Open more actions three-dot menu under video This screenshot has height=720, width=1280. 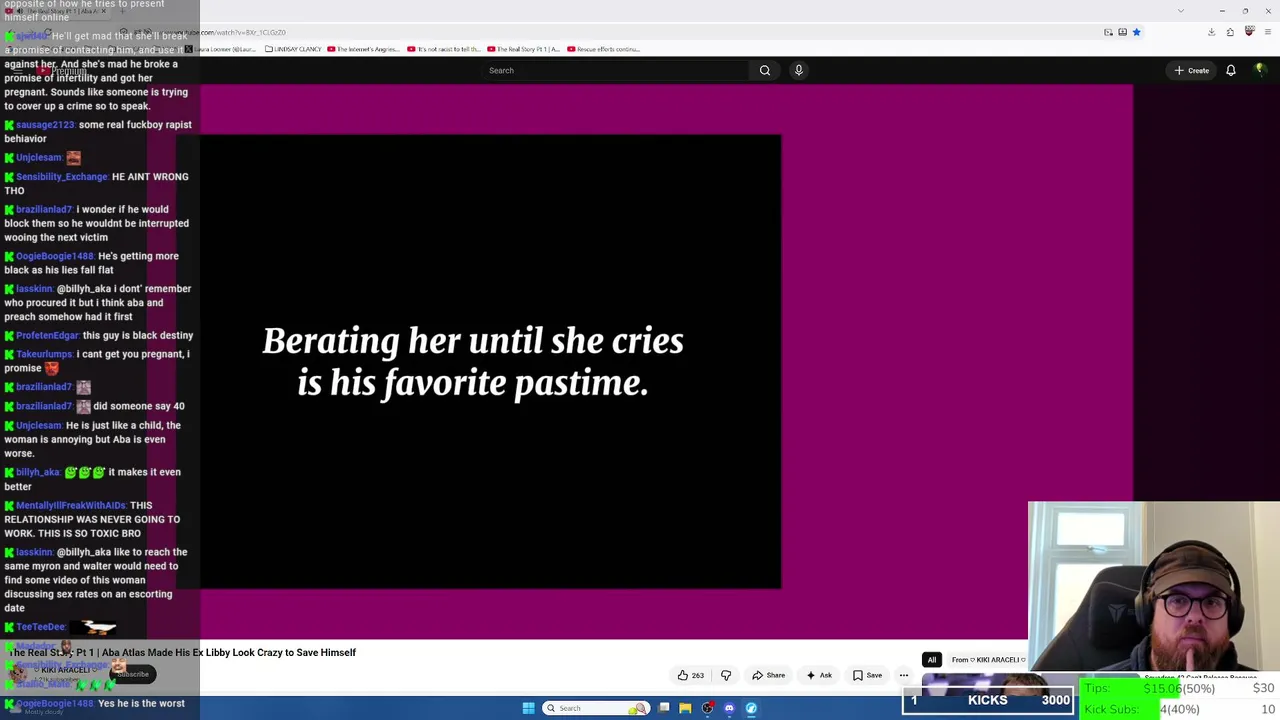coord(904,675)
